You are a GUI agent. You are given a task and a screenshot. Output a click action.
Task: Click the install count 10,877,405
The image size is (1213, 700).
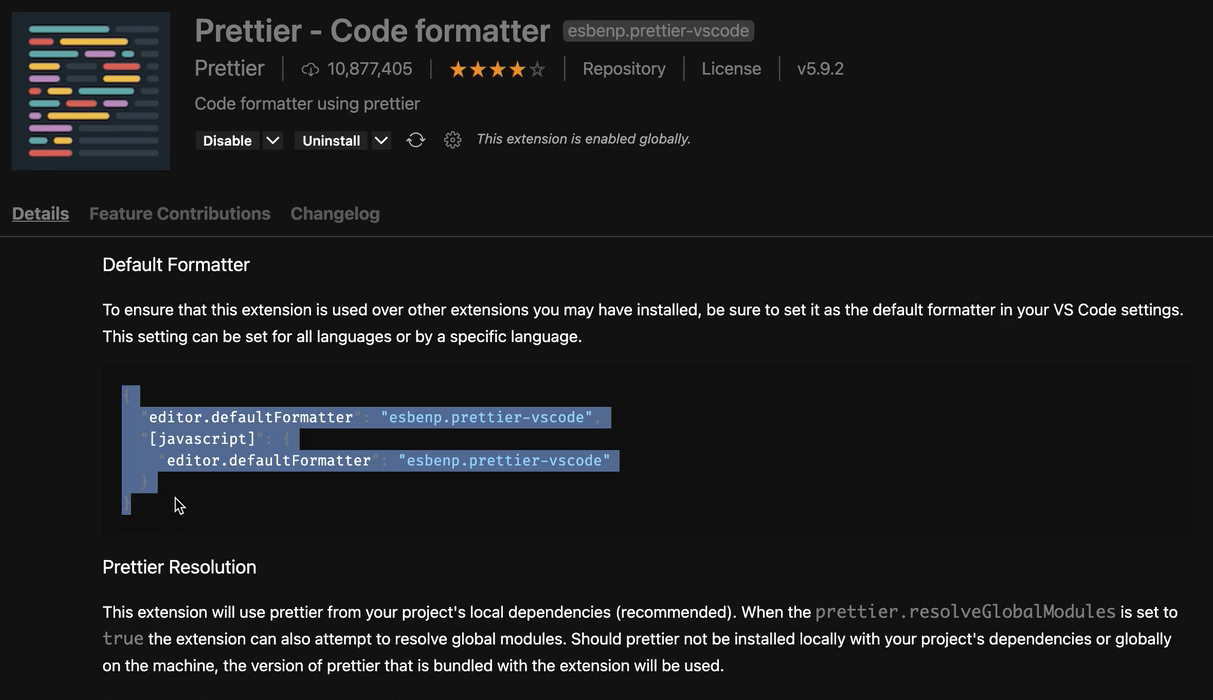pos(370,69)
